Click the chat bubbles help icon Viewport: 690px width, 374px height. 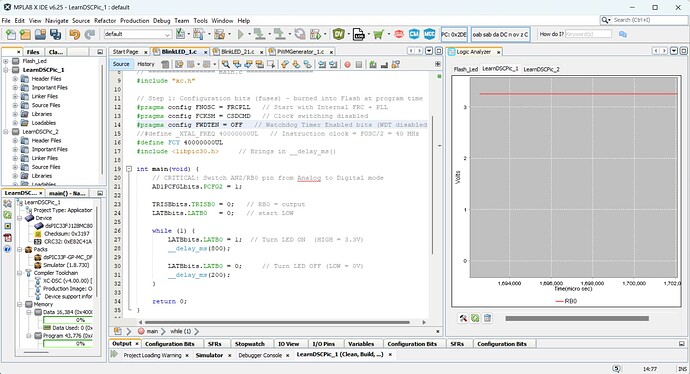click(x=623, y=34)
